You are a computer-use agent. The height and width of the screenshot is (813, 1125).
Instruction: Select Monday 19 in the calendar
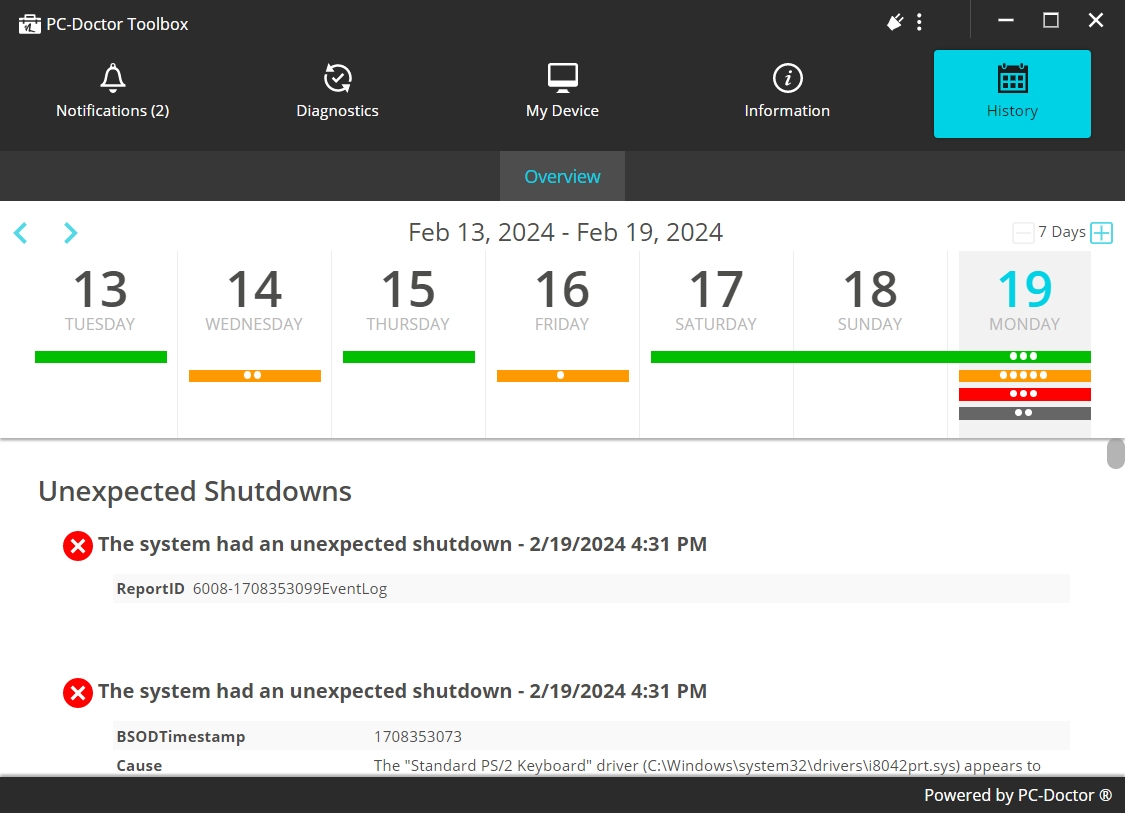pyautogui.click(x=1025, y=300)
